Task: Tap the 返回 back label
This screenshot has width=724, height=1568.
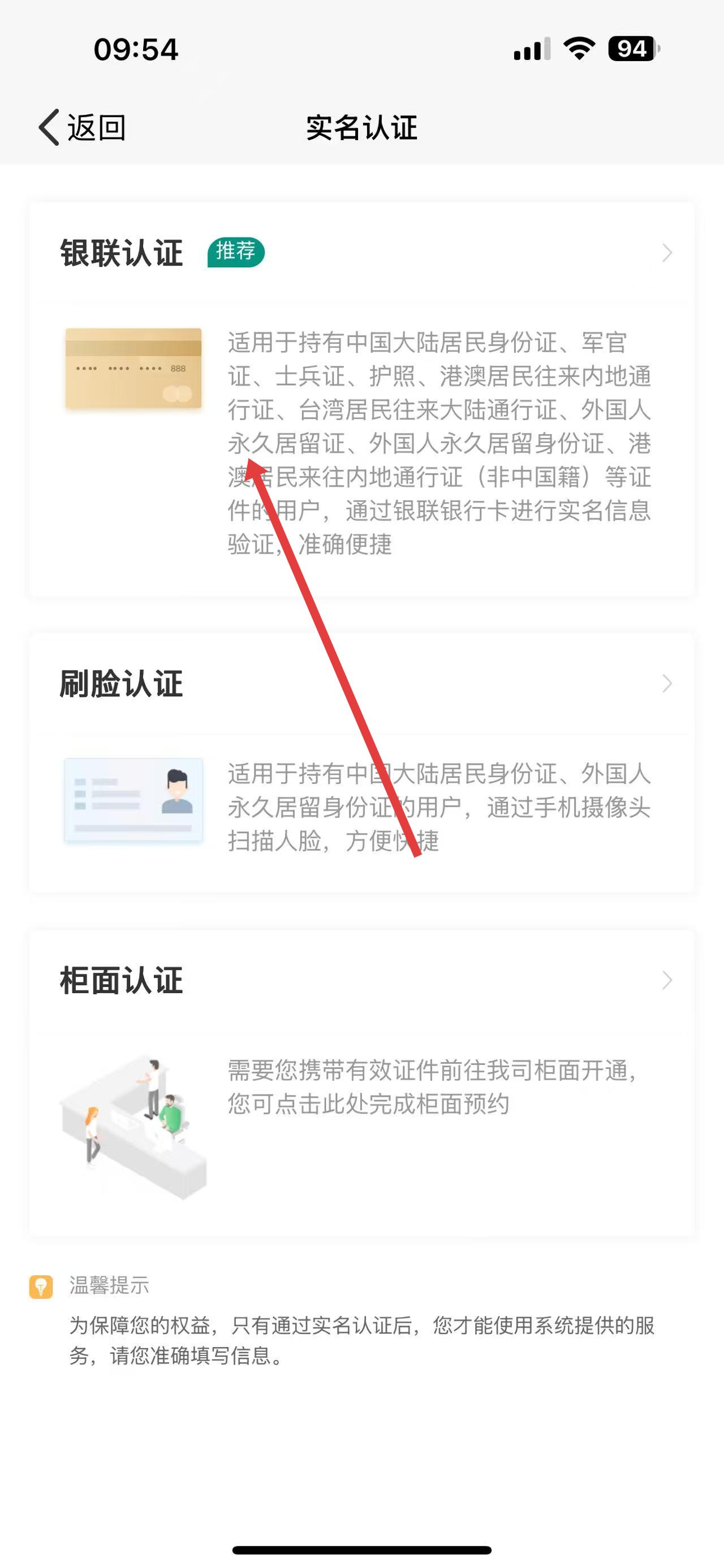Action: tap(96, 128)
